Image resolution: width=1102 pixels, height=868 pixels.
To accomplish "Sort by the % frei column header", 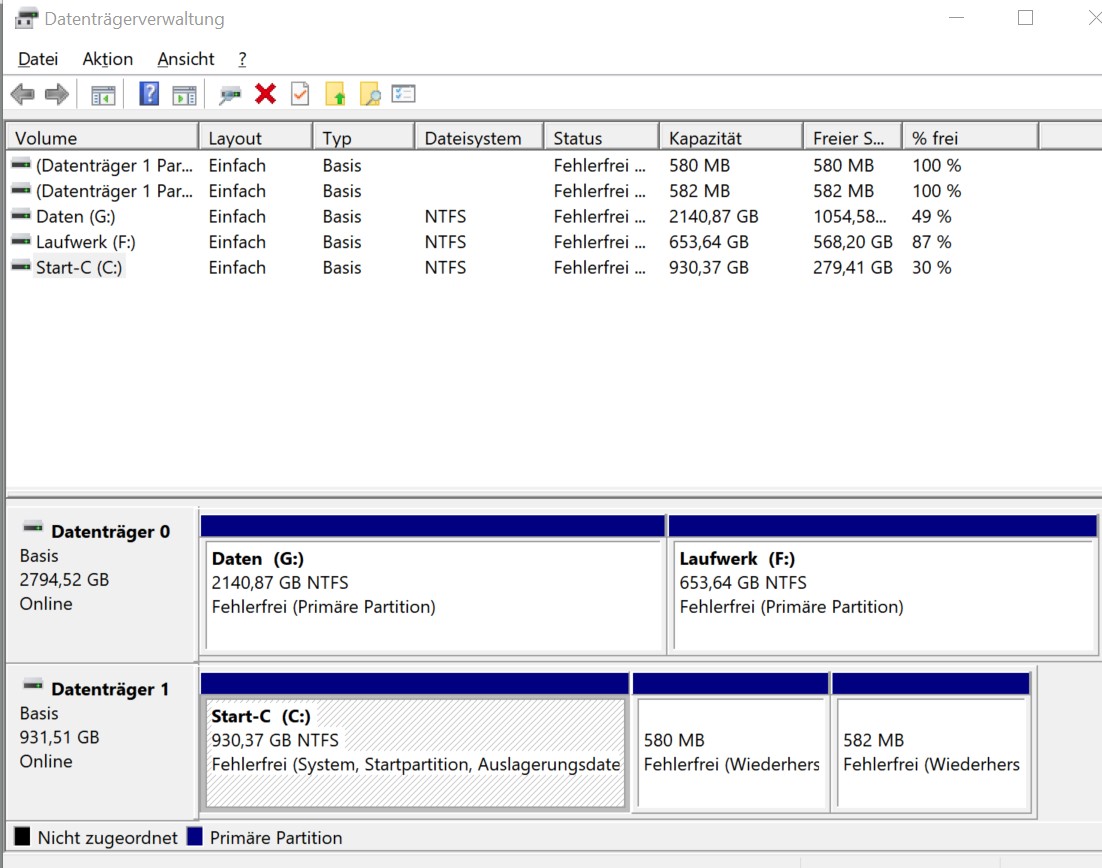I will tap(971, 138).
